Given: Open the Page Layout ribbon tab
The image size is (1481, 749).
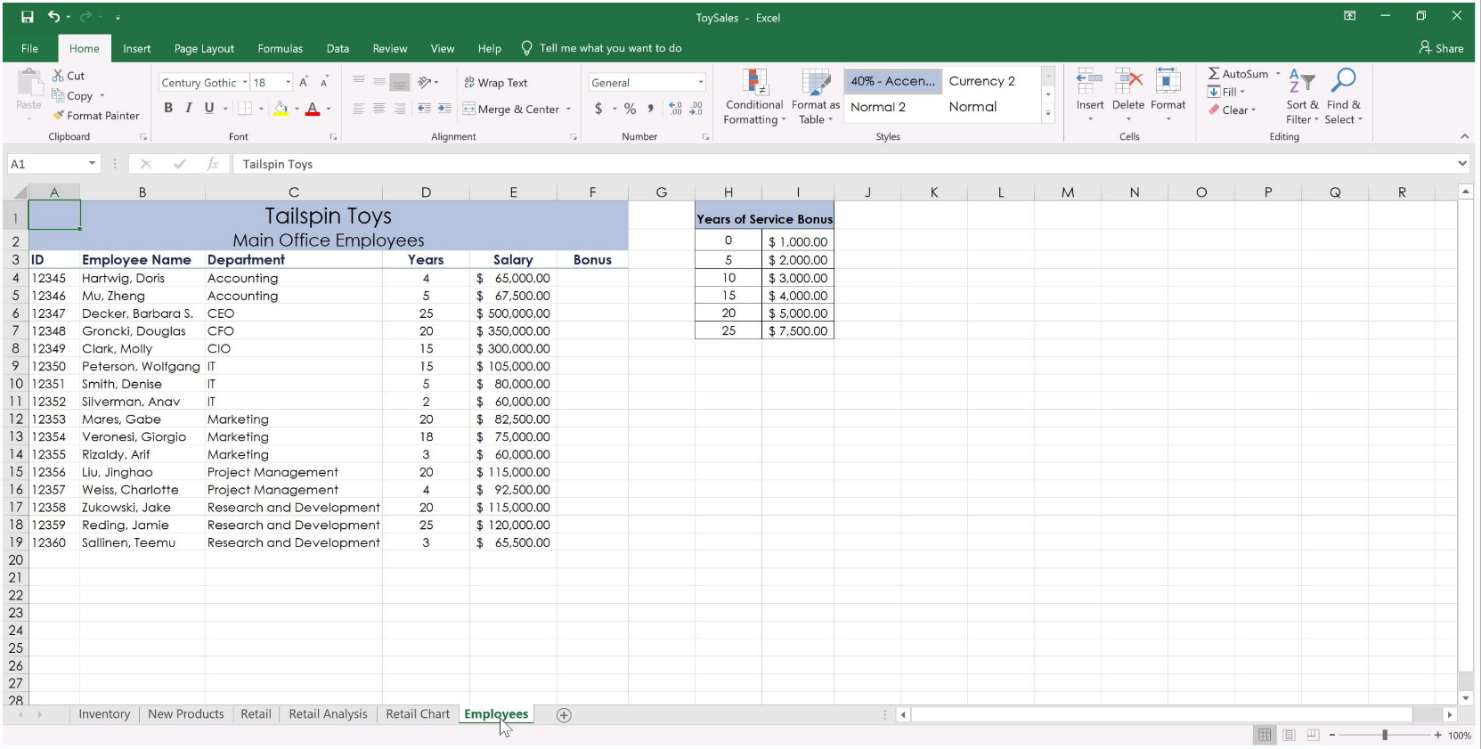Looking at the screenshot, I should pos(204,48).
